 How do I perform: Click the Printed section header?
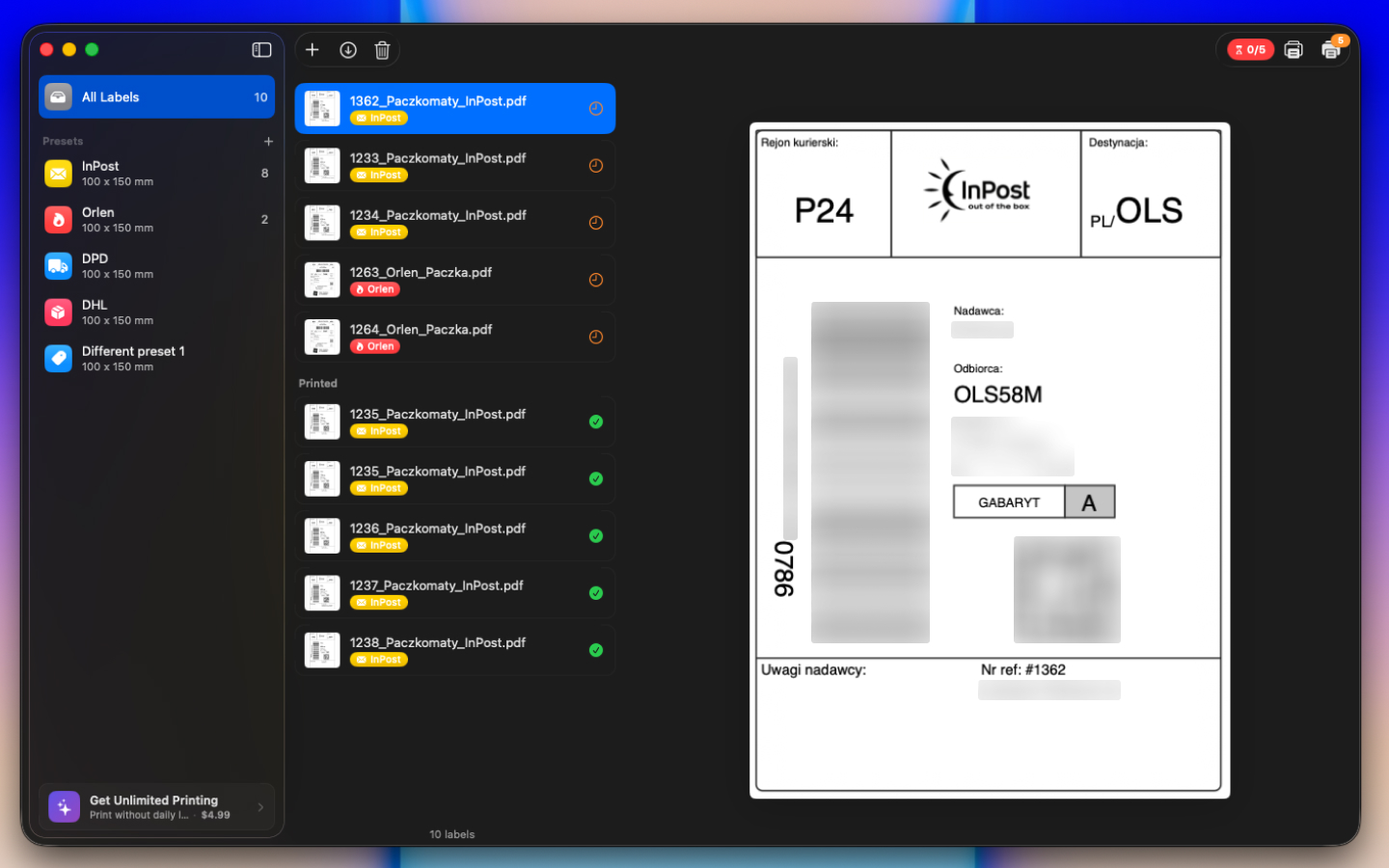pyautogui.click(x=318, y=383)
